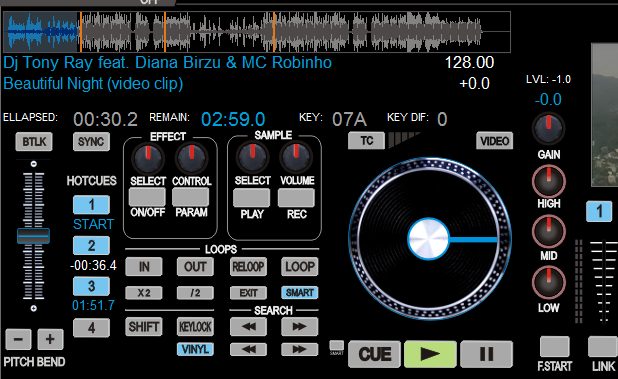The width and height of the screenshot is (618, 379).
Task: Toggle the VINYL mode button
Action: click(195, 349)
